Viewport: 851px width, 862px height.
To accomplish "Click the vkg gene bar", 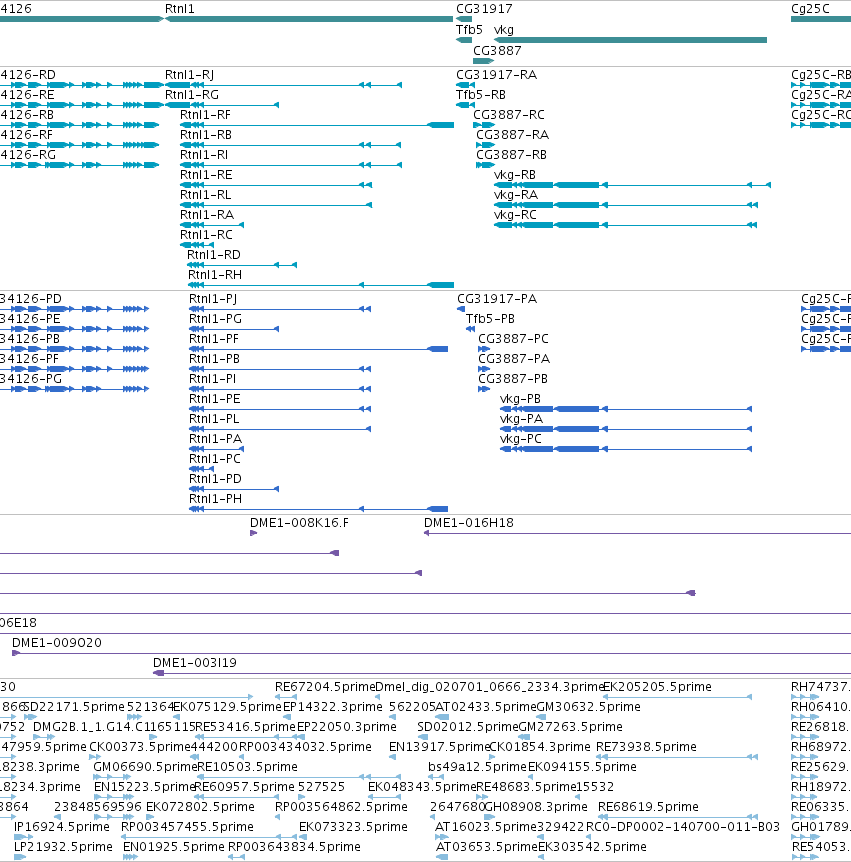I will click(x=631, y=40).
